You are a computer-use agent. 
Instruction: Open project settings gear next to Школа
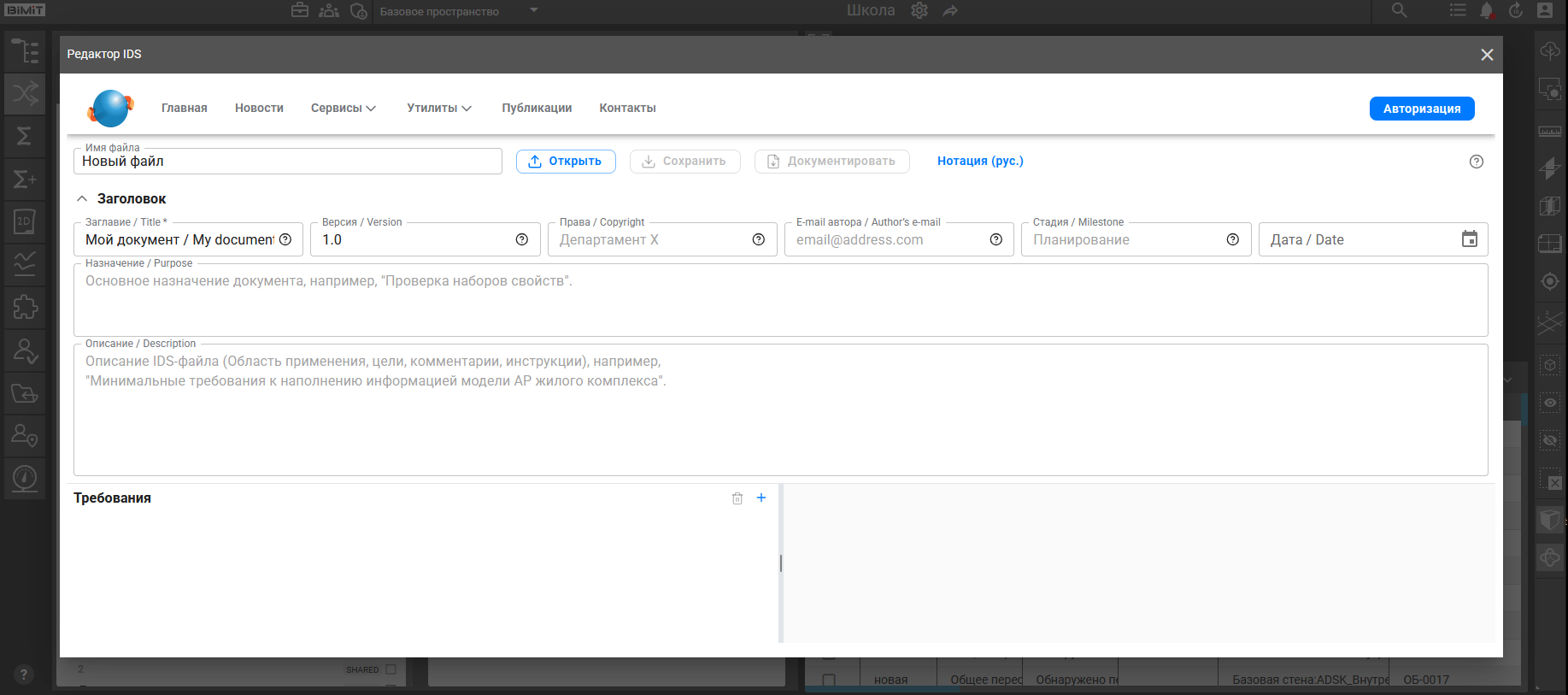point(919,10)
